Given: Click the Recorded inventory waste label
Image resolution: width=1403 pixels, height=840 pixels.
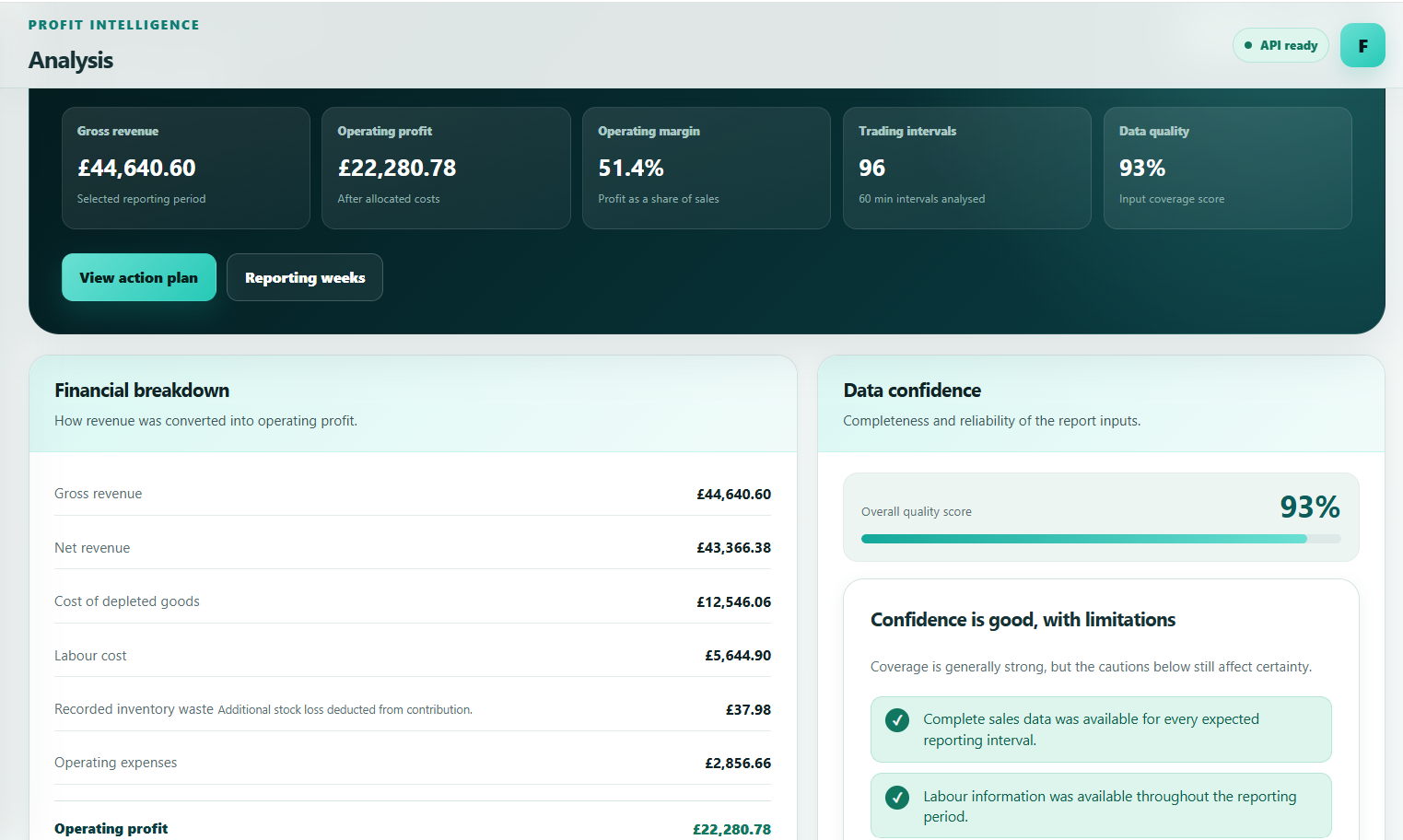Looking at the screenshot, I should [134, 709].
